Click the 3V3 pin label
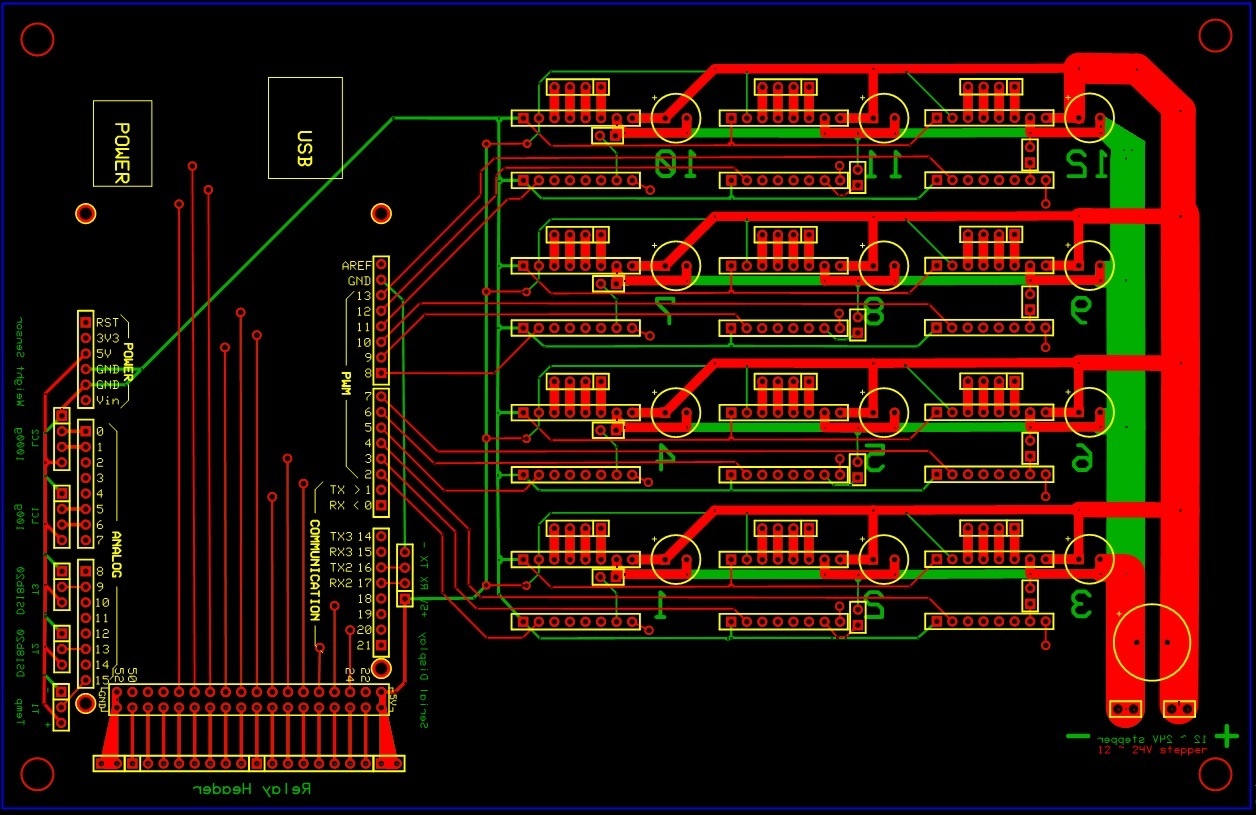The image size is (1256, 815). 107,338
